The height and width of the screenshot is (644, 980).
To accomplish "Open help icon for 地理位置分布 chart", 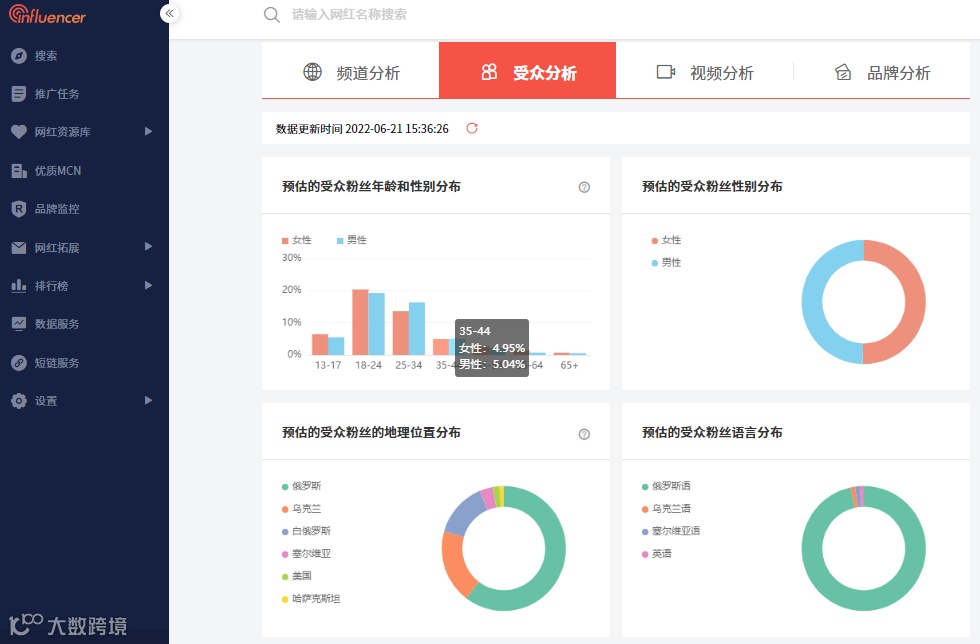I will pyautogui.click(x=584, y=434).
